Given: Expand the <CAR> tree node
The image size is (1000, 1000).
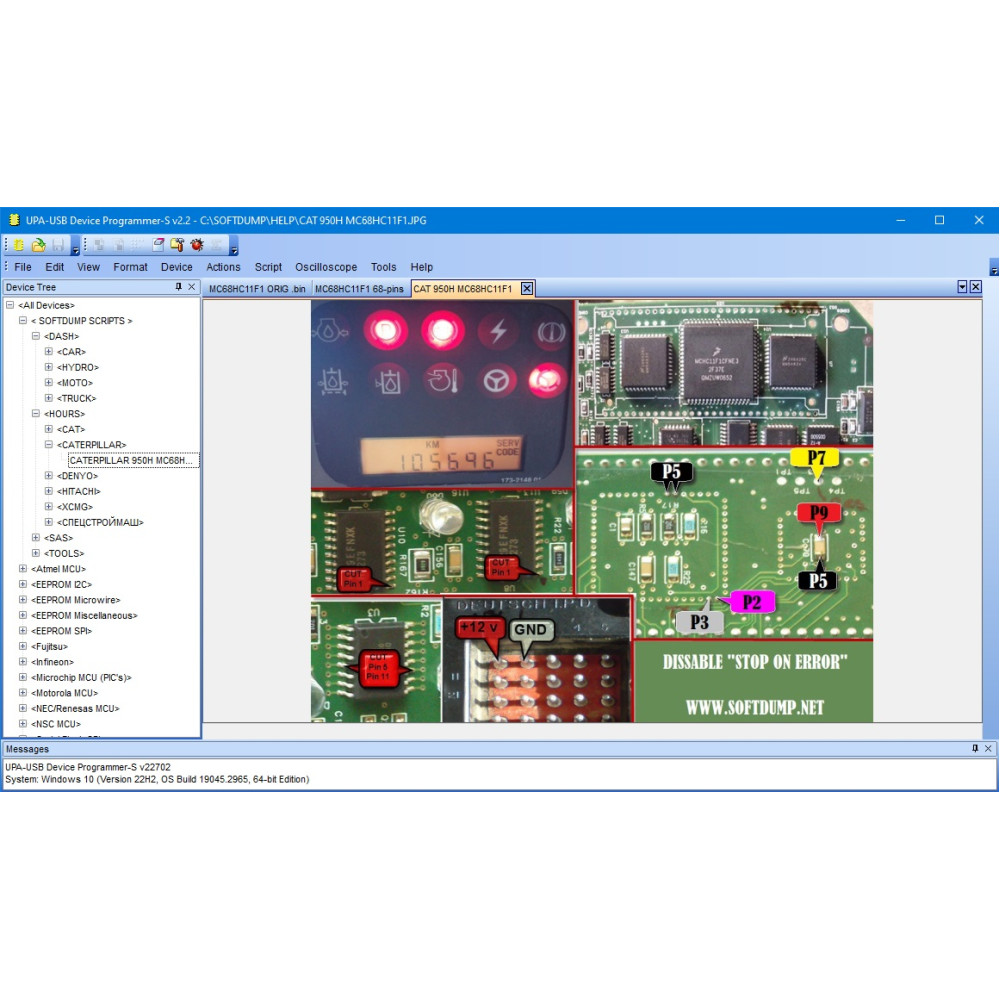Looking at the screenshot, I should click(x=48, y=351).
